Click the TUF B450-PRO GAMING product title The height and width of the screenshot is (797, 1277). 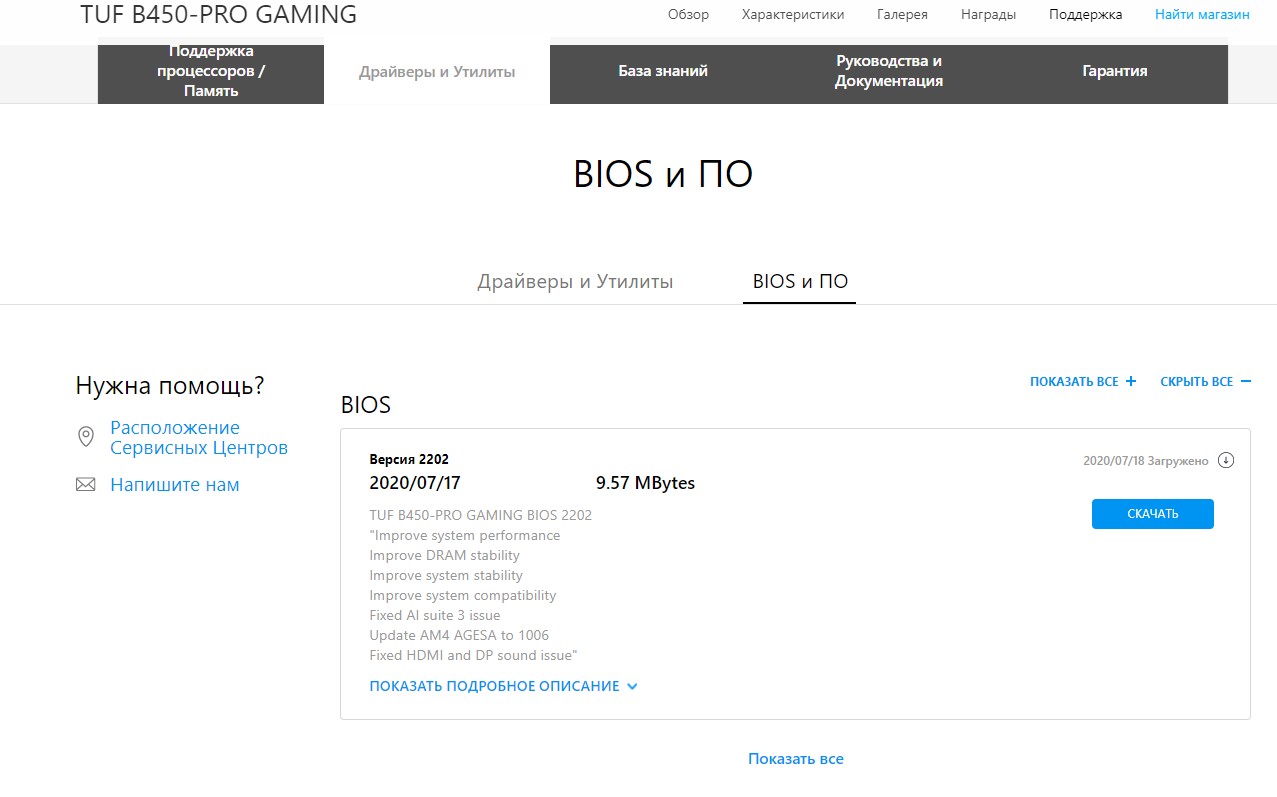(x=219, y=14)
